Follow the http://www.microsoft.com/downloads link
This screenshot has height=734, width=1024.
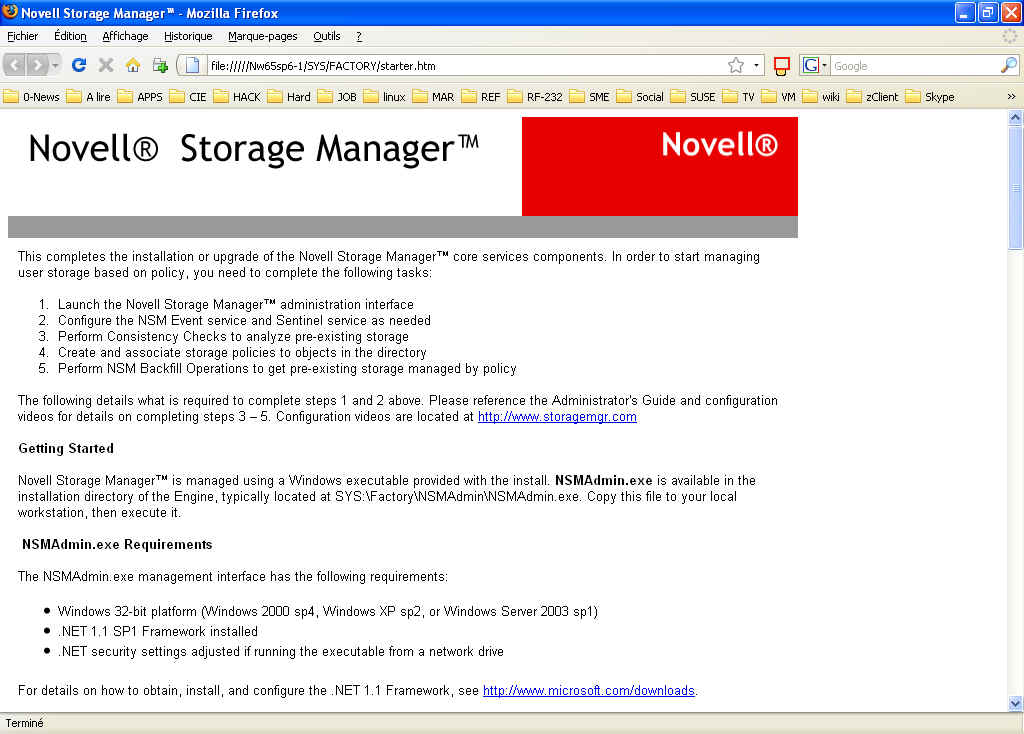pyautogui.click(x=588, y=690)
